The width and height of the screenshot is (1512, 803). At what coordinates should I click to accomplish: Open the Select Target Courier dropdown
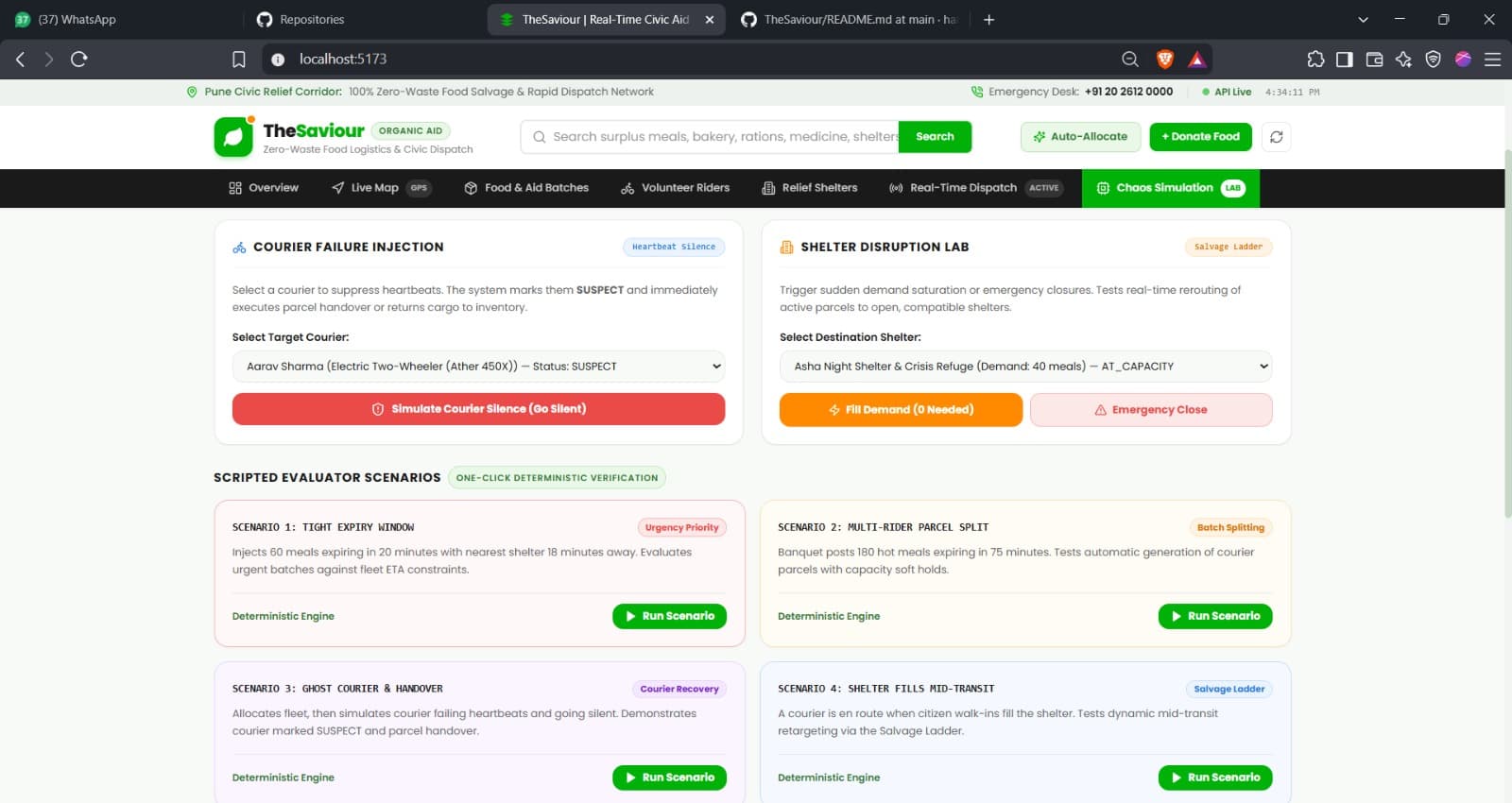tap(478, 367)
